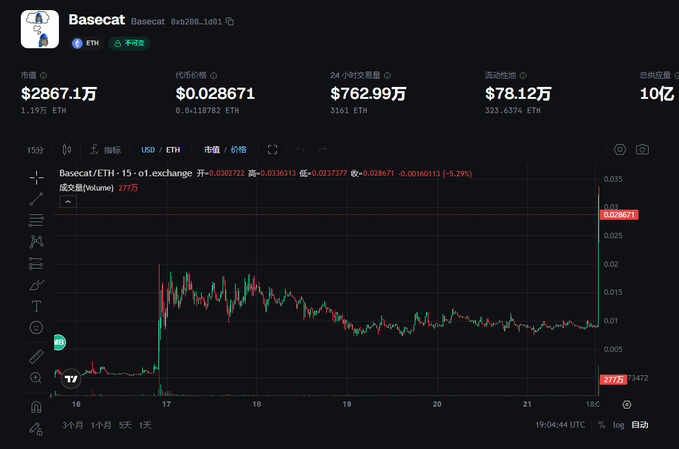
Task: Select the 1天 date range
Action: [145, 425]
